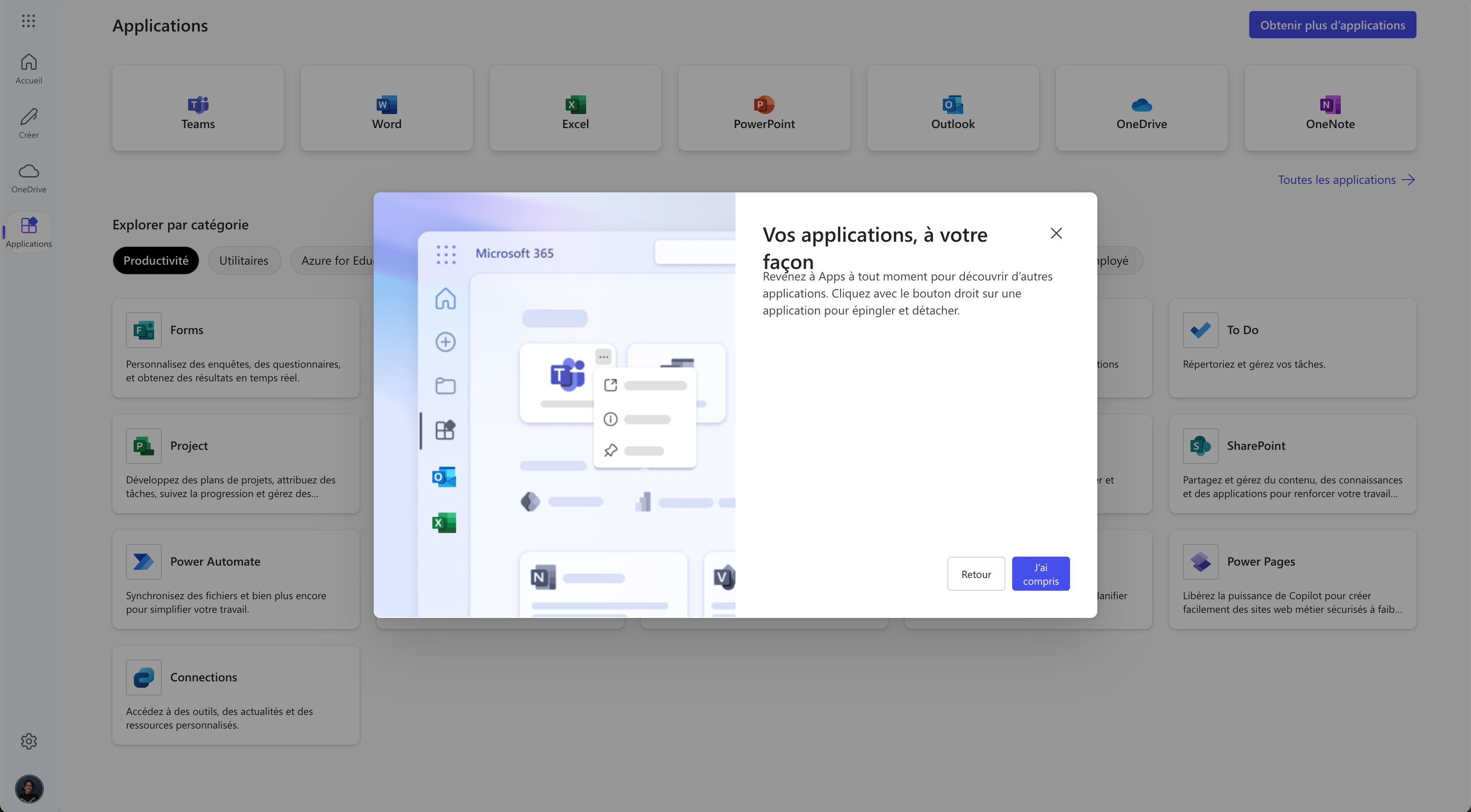Viewport: 1471px width, 812px height.
Task: Open the Power Pages app icon
Action: click(1200, 562)
